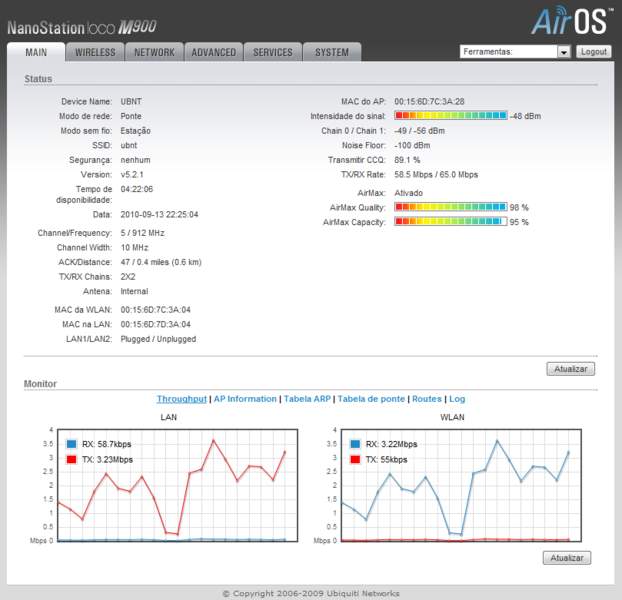Click SSID value ubnt
Viewport: 622px width, 600px height.
coord(129,146)
